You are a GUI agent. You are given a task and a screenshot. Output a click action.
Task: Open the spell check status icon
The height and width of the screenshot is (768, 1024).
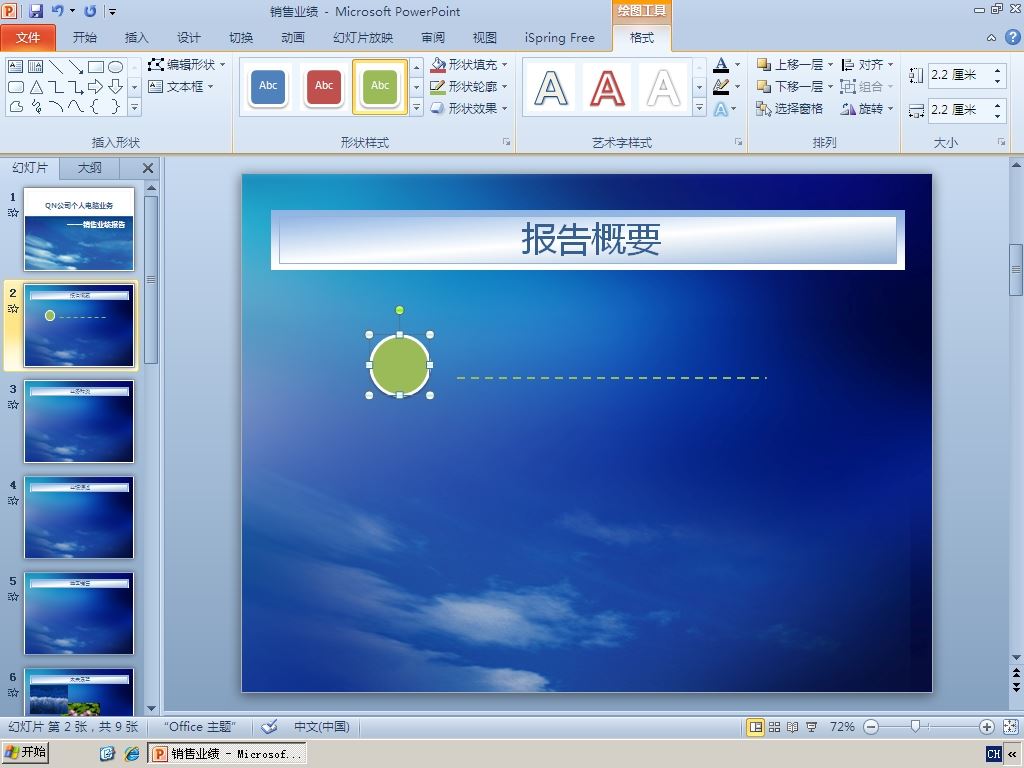pos(269,726)
